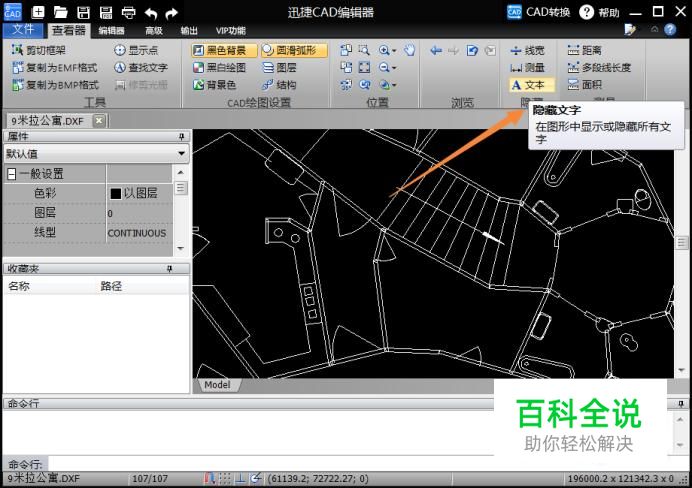This screenshot has width=692, height=488.
Task: Toggle the snap icon in status bar
Action: pyautogui.click(x=210, y=478)
